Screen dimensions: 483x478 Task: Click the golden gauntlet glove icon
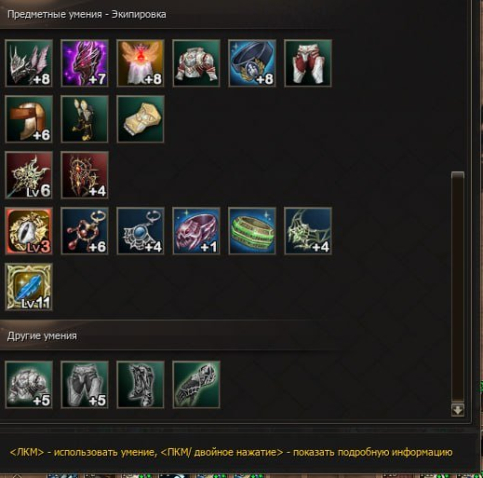(x=140, y=119)
